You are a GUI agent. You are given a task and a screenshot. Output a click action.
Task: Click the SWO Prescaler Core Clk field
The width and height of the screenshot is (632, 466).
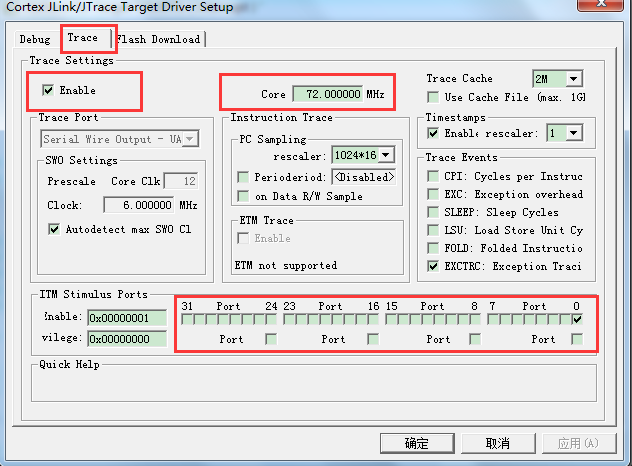(x=181, y=181)
